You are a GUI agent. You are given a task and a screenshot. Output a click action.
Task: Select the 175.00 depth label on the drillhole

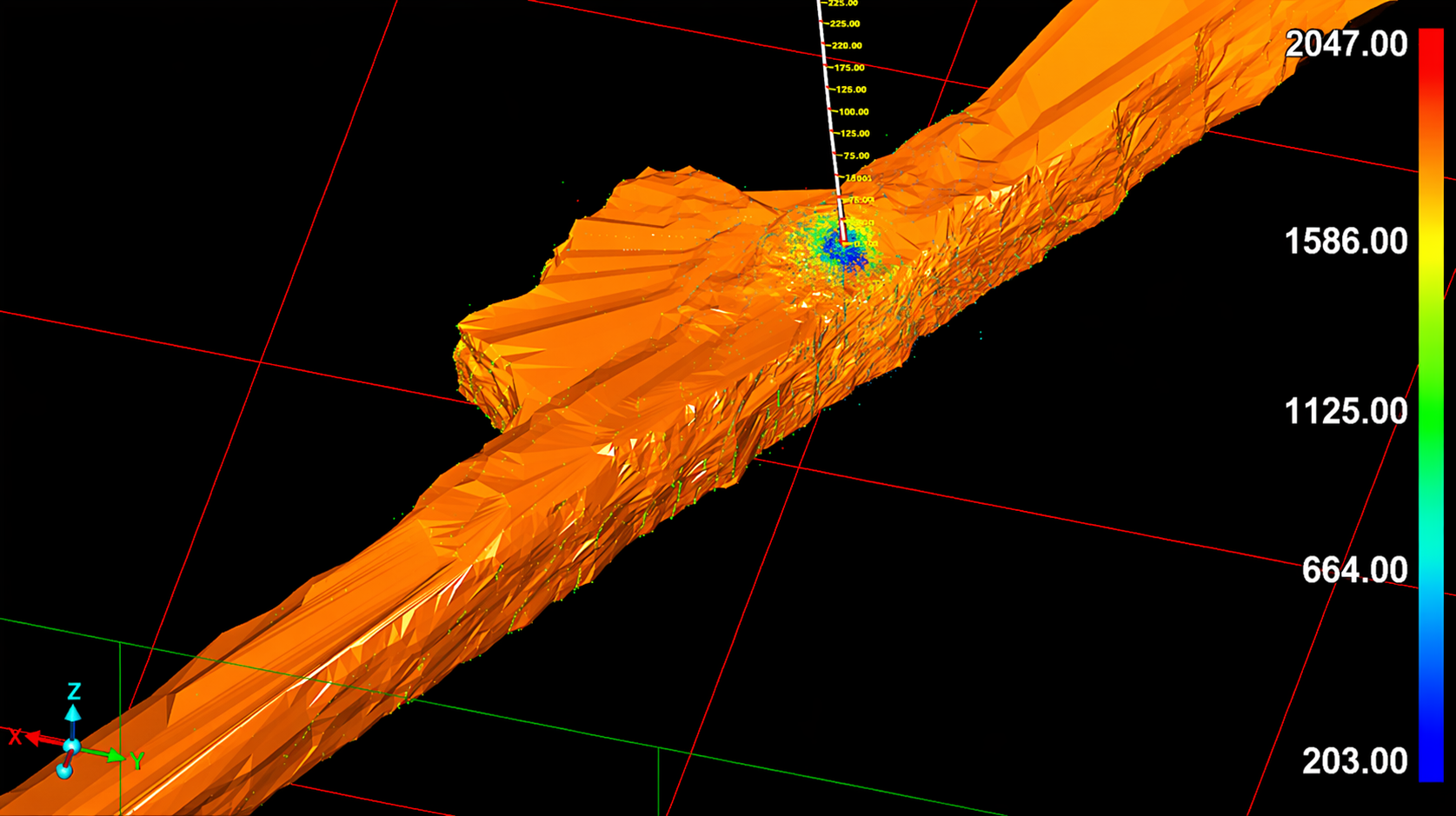point(849,68)
